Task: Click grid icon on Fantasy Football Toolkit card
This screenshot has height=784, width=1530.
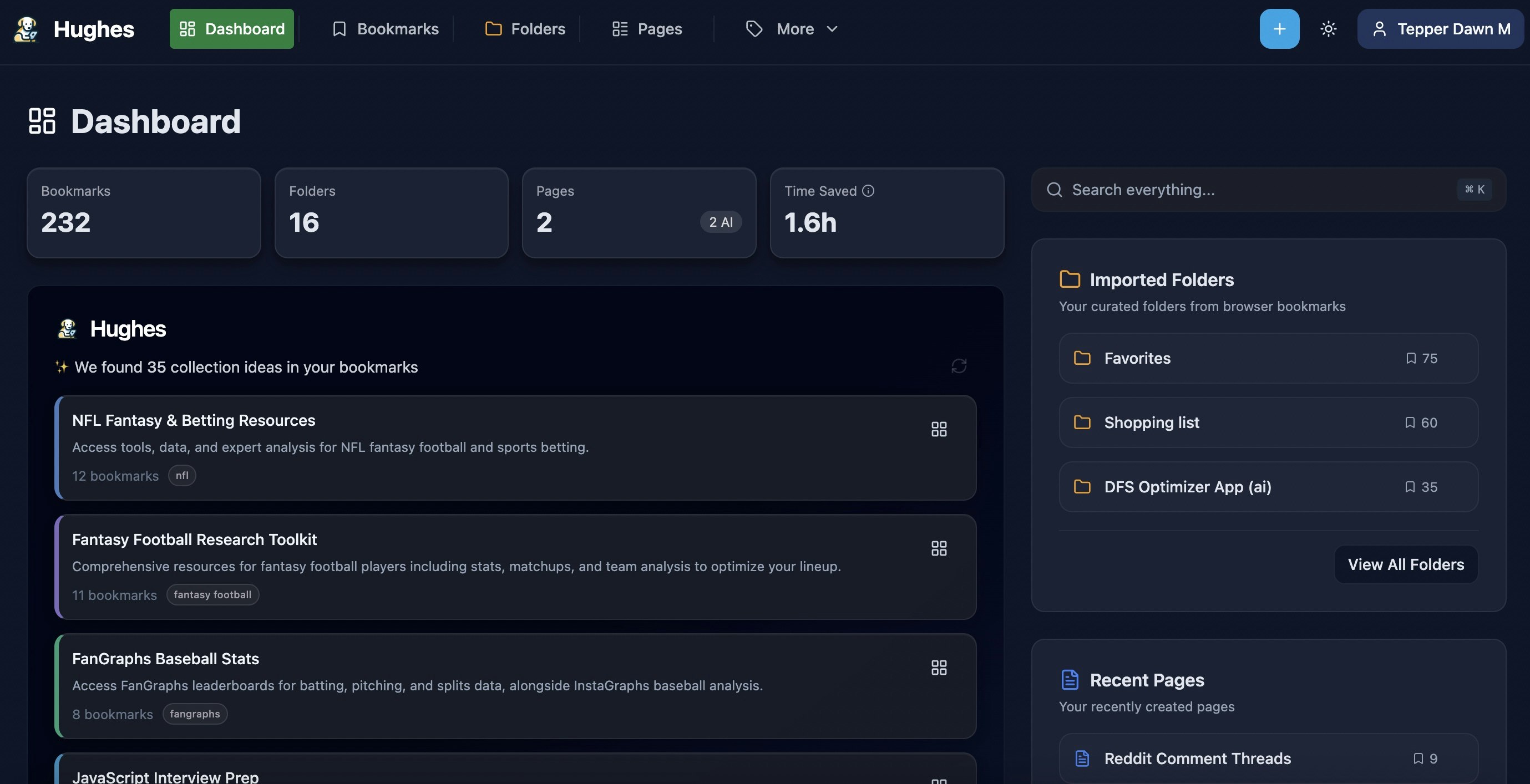Action: (939, 548)
